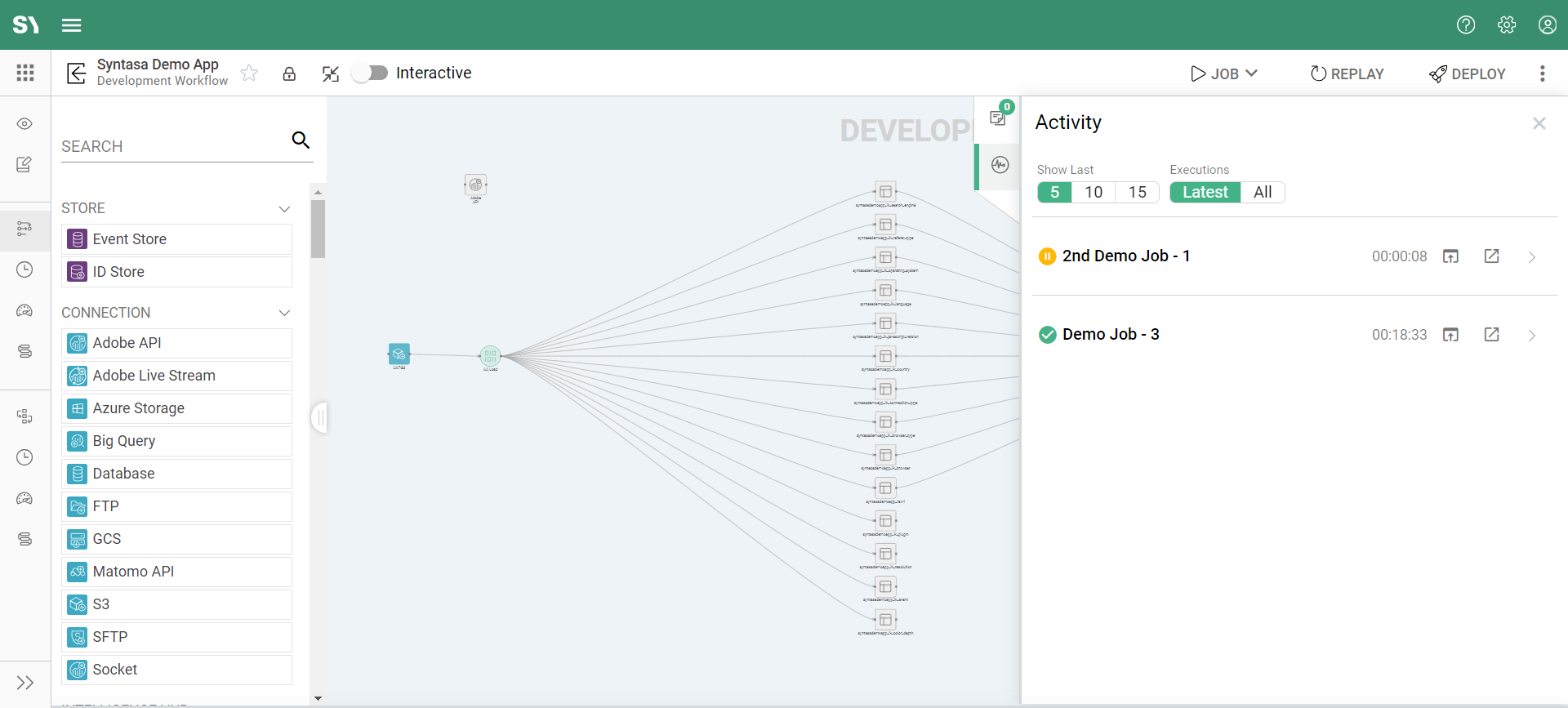Open the JOB dropdown menu
1568x708 pixels.
pos(1223,73)
